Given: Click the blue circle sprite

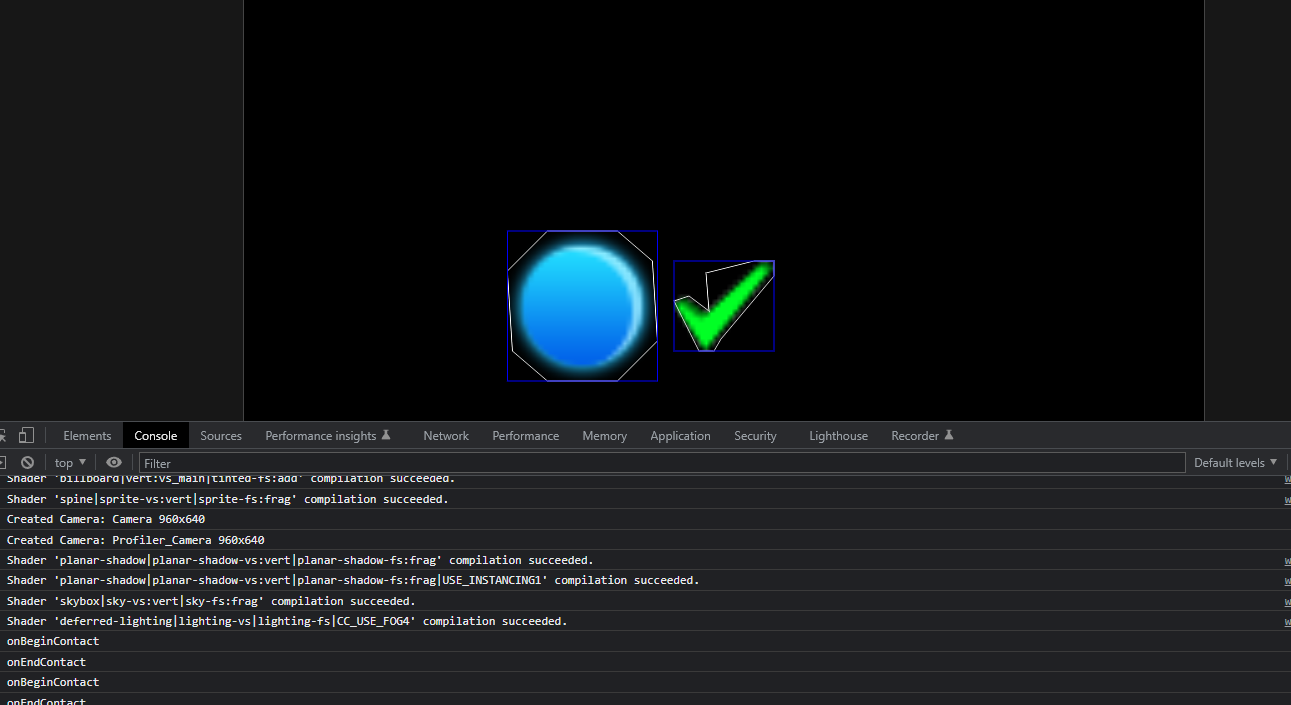Looking at the screenshot, I should (581, 306).
